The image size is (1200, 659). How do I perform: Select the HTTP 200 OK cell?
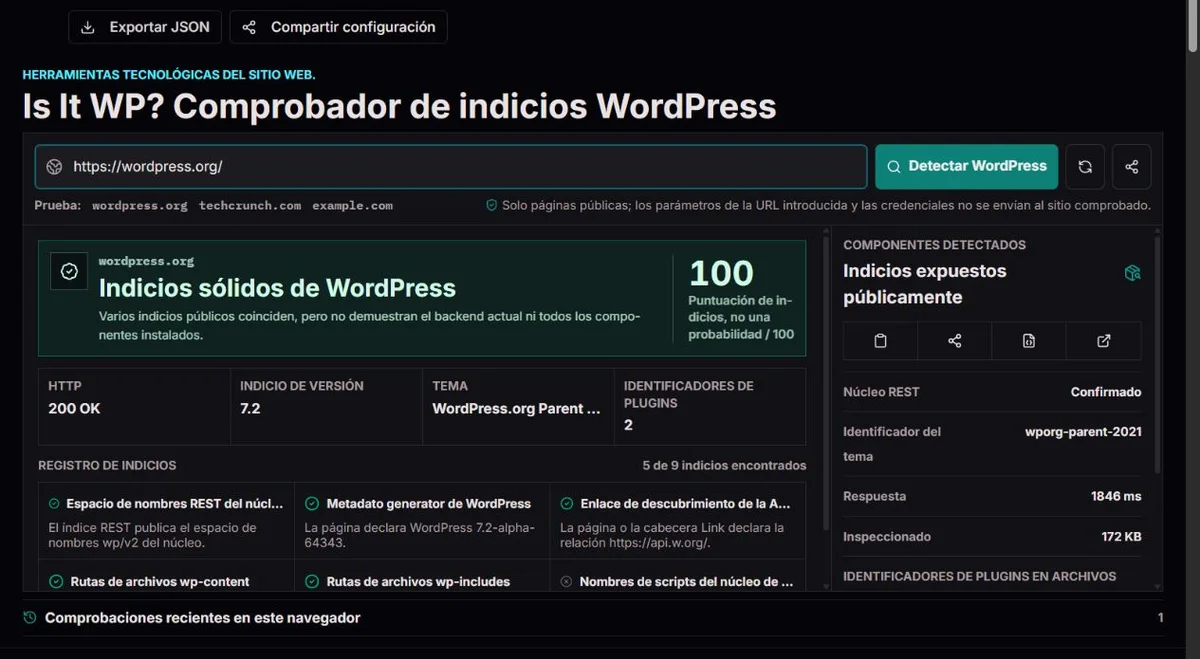(134, 406)
